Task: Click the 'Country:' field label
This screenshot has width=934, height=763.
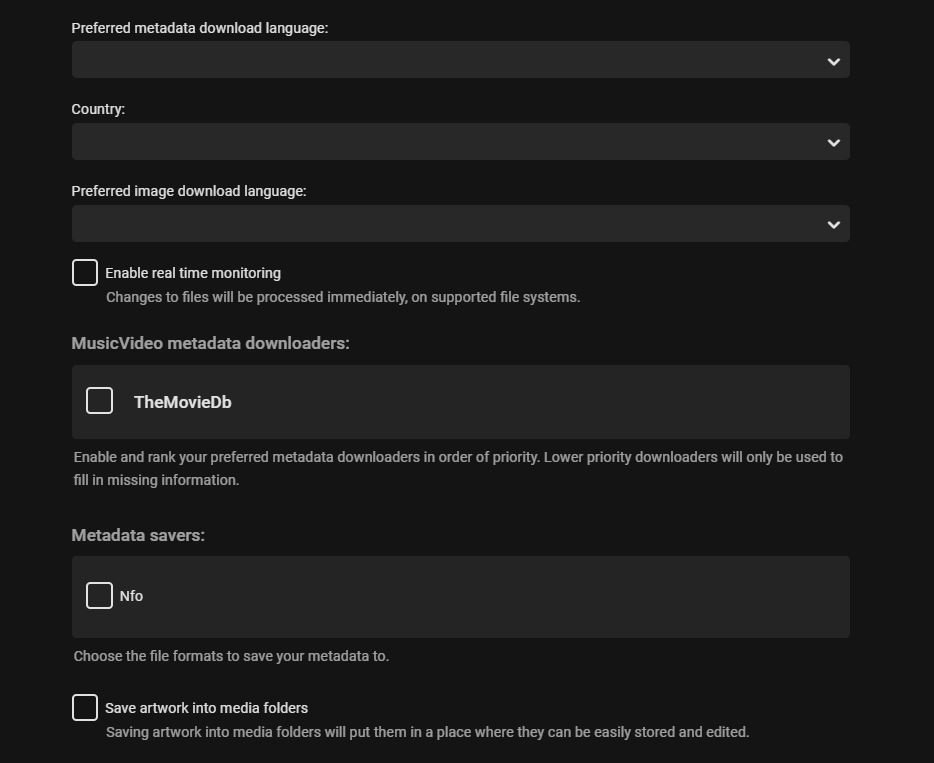Action: pos(98,109)
